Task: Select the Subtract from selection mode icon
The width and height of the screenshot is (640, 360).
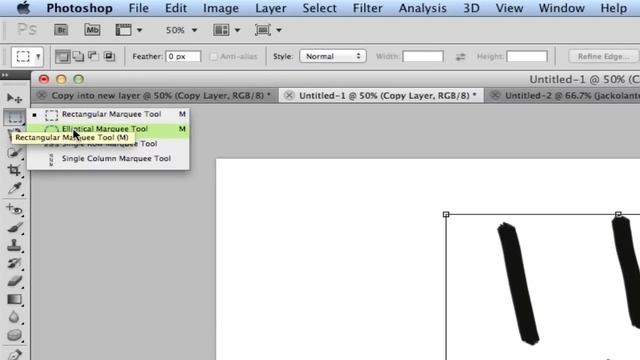Action: (x=93, y=56)
